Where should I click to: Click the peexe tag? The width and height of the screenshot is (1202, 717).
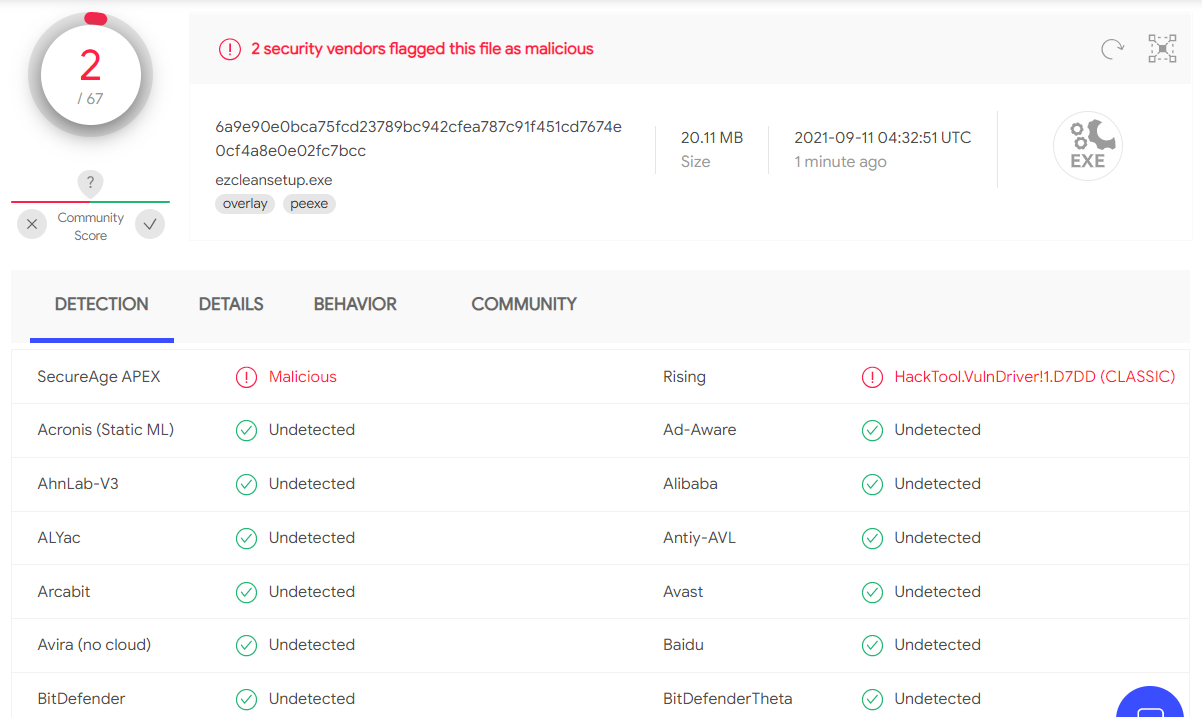309,204
